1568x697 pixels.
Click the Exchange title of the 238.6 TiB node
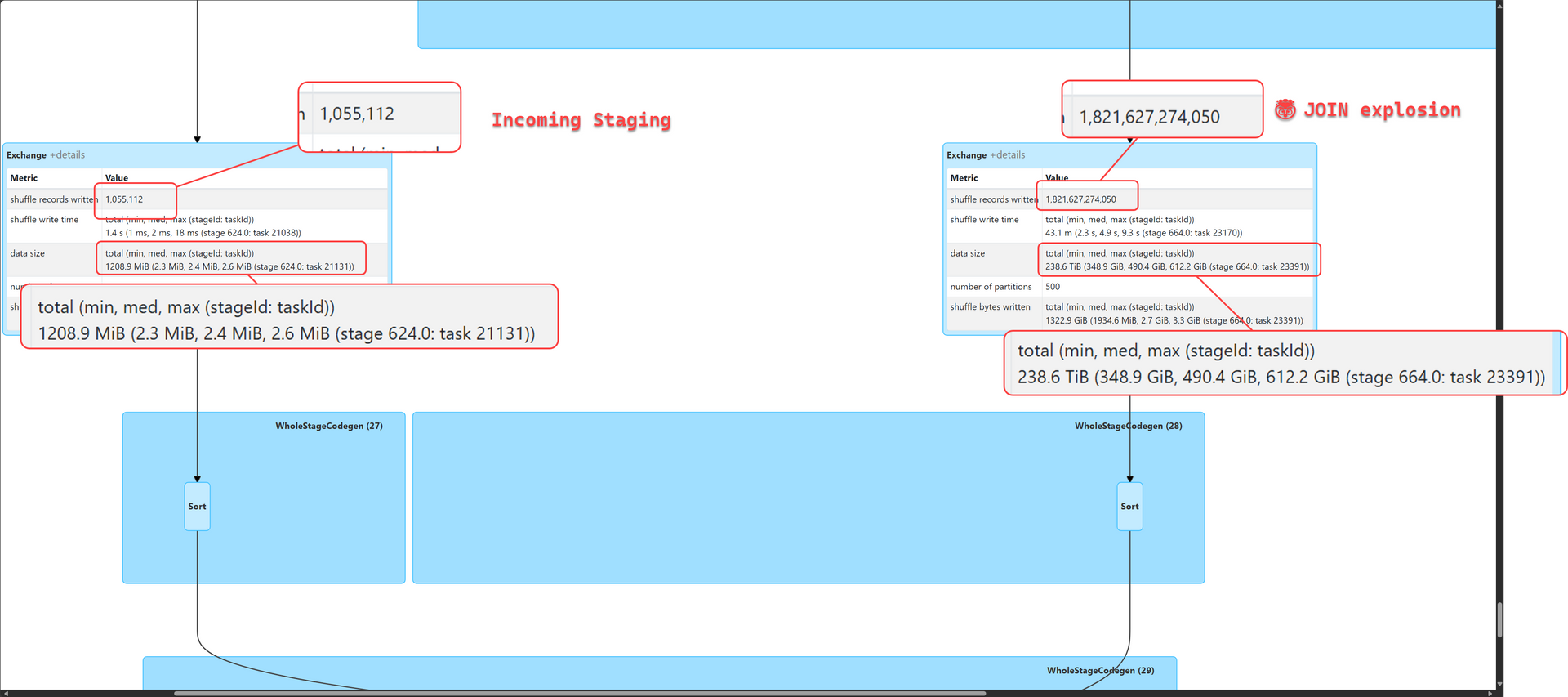click(x=966, y=155)
